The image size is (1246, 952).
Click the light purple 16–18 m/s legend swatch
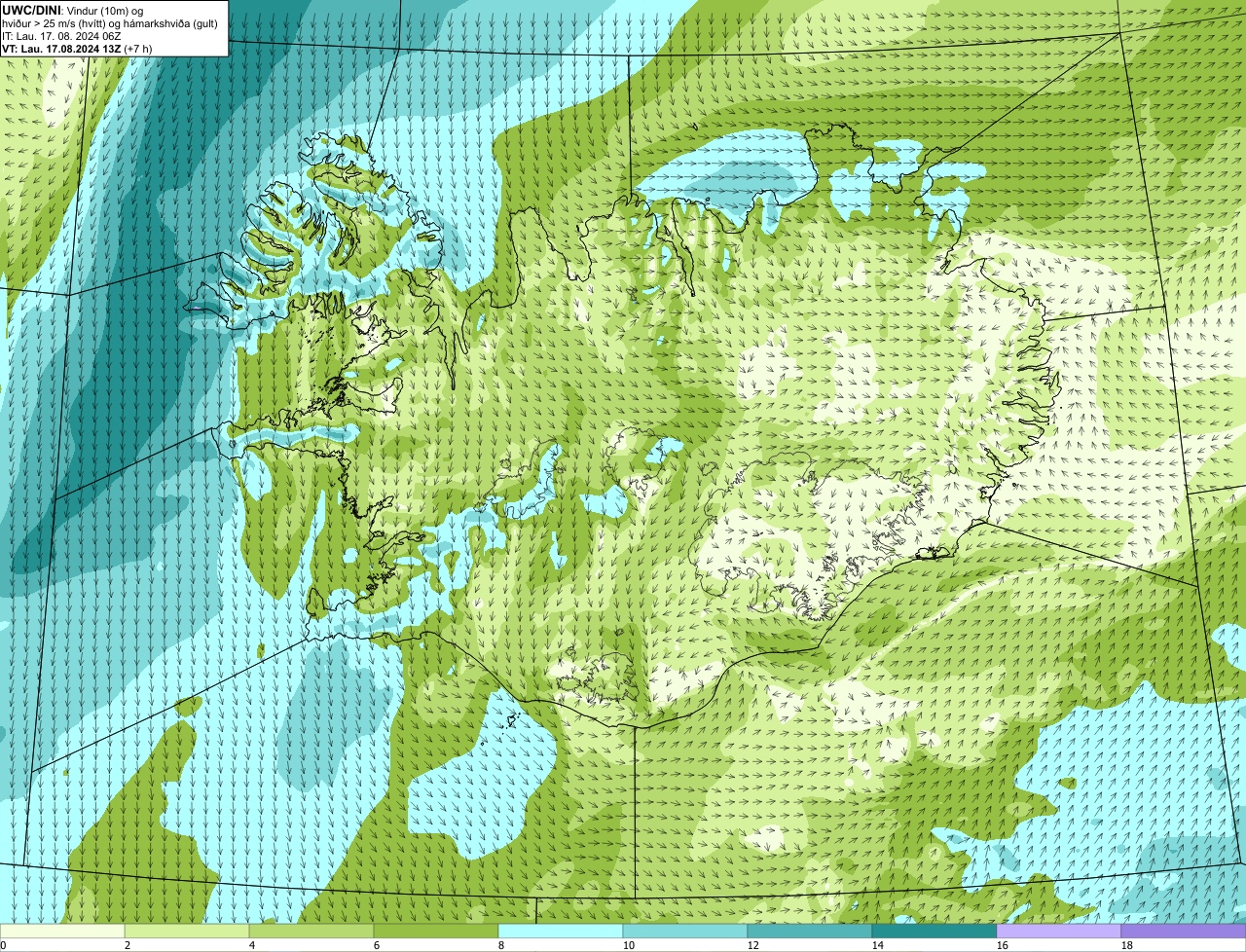tap(1059, 932)
